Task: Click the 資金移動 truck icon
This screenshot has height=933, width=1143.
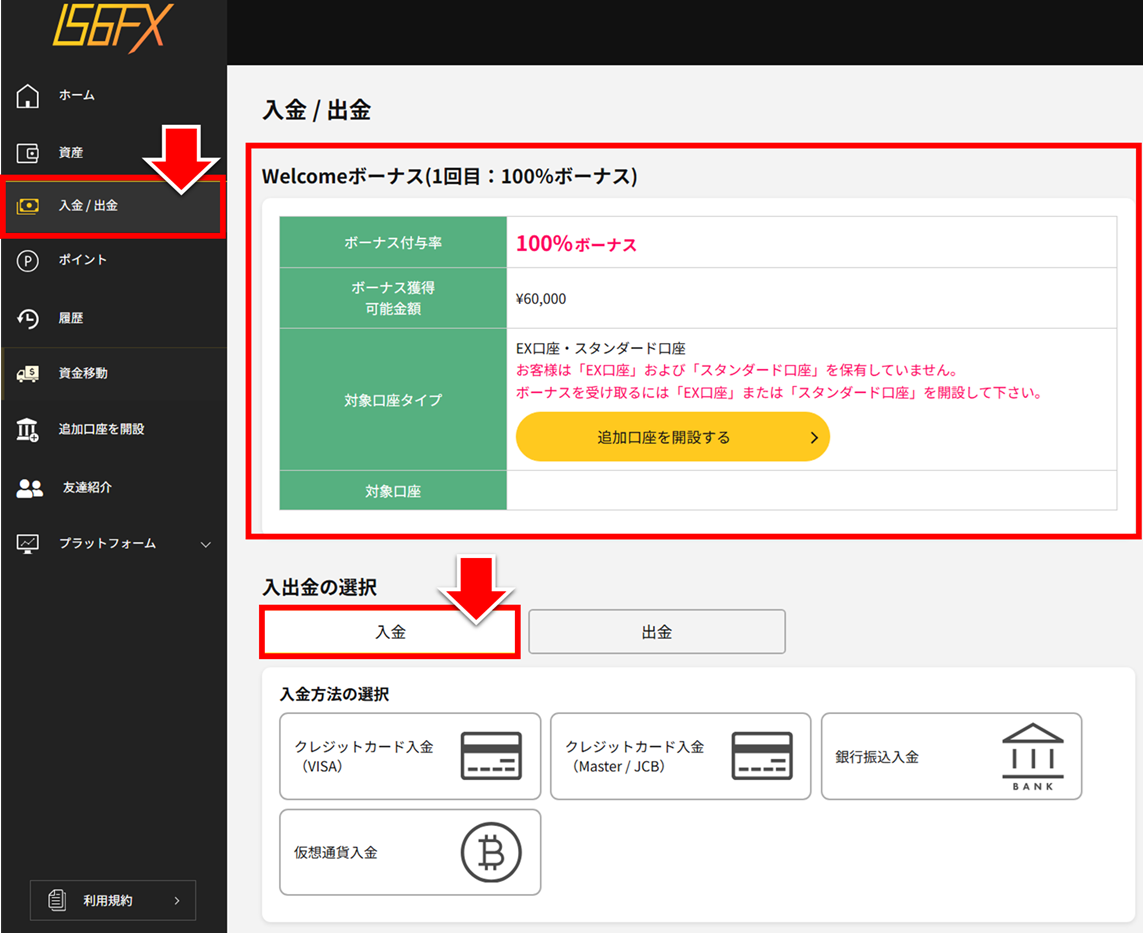Action: tap(28, 374)
